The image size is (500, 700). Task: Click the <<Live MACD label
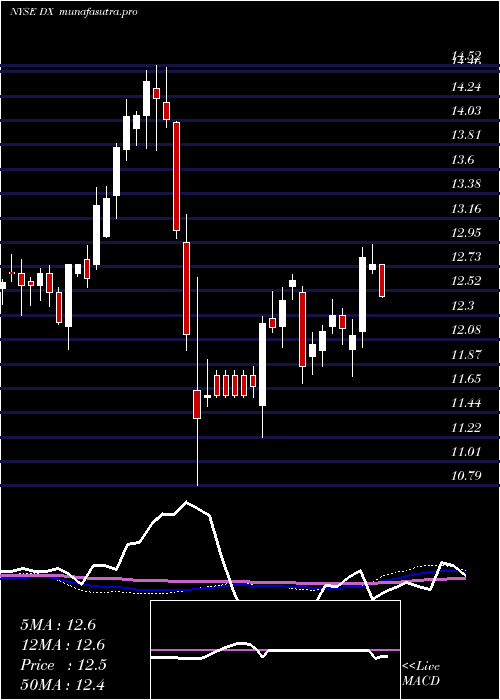click(421, 673)
